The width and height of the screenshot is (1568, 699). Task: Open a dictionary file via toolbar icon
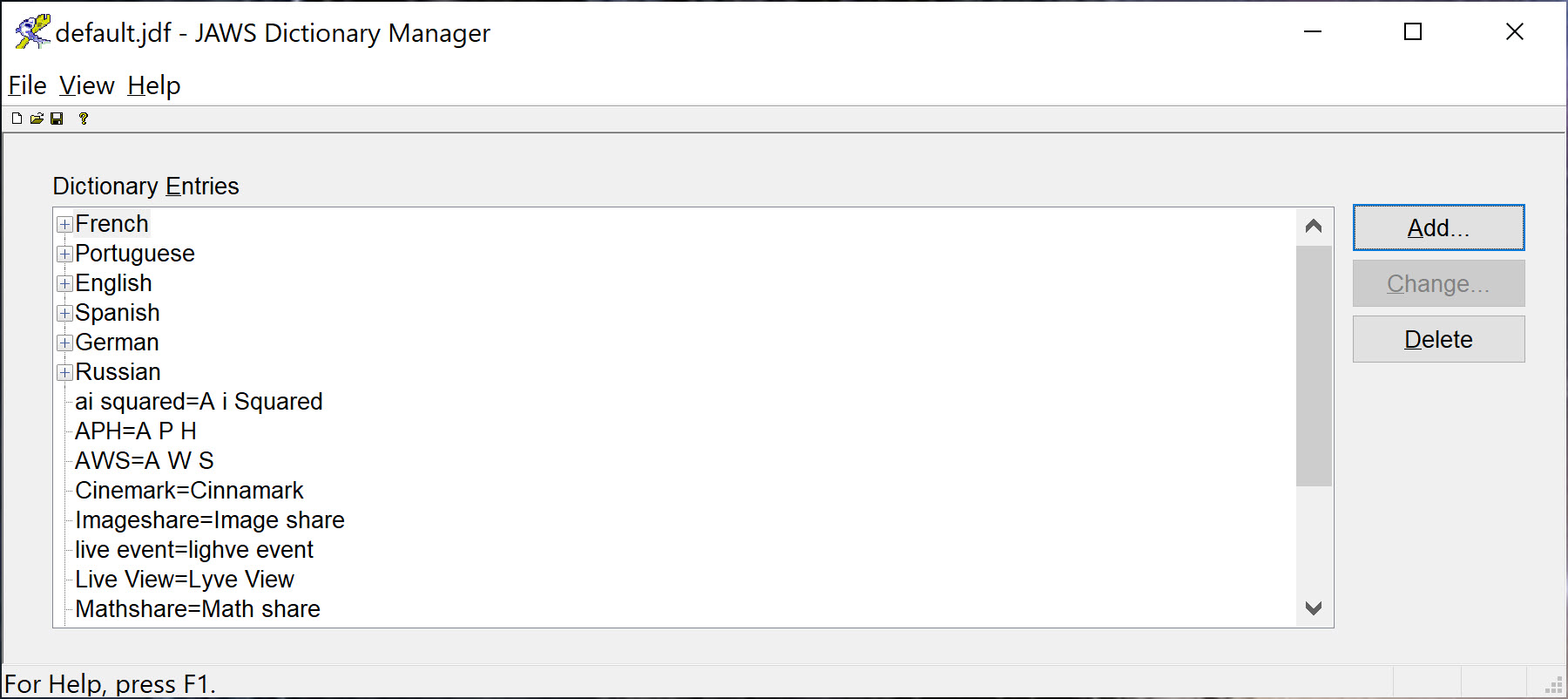[37, 118]
